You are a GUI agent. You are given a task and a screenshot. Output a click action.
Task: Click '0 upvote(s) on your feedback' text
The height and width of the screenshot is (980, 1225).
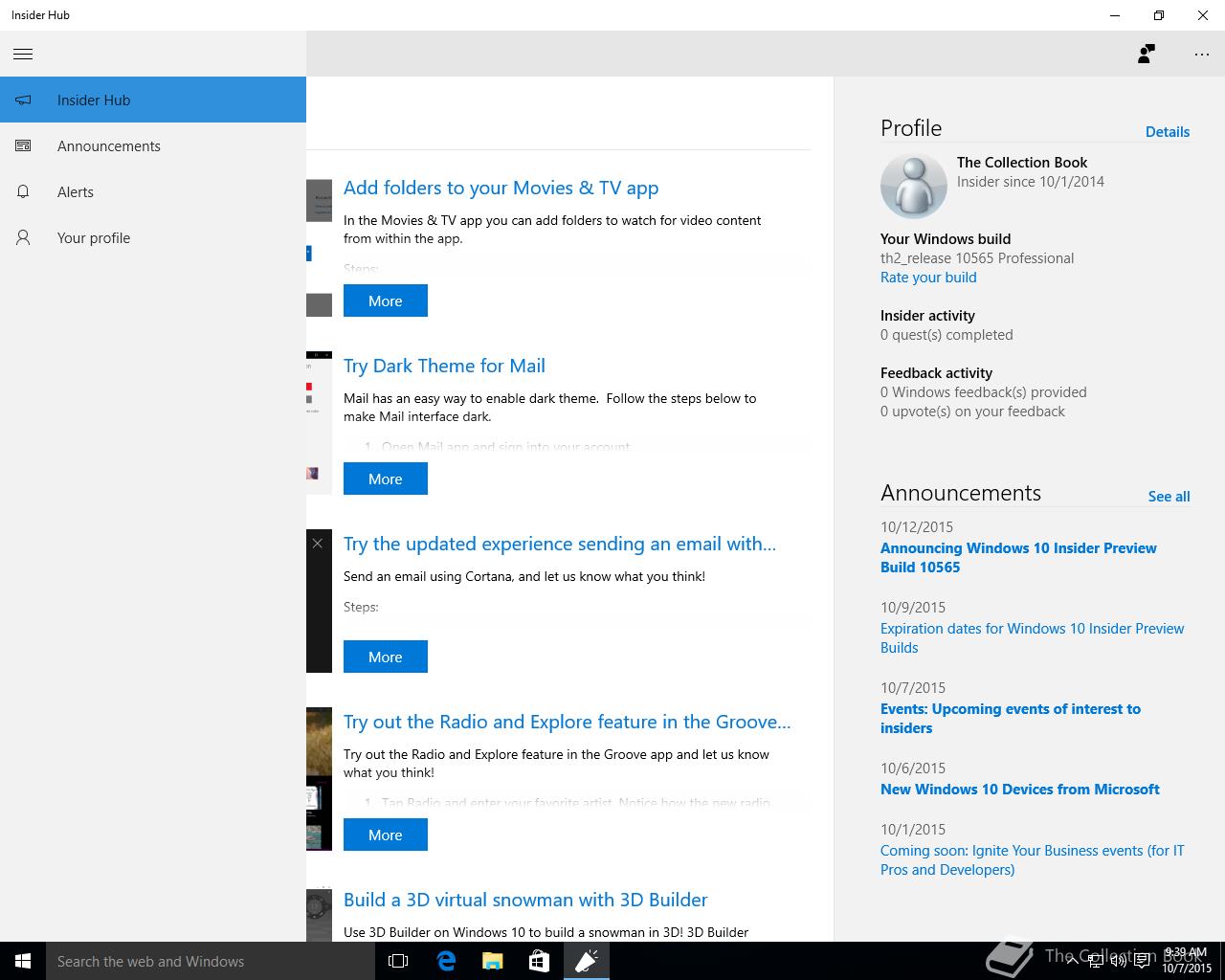(972, 412)
